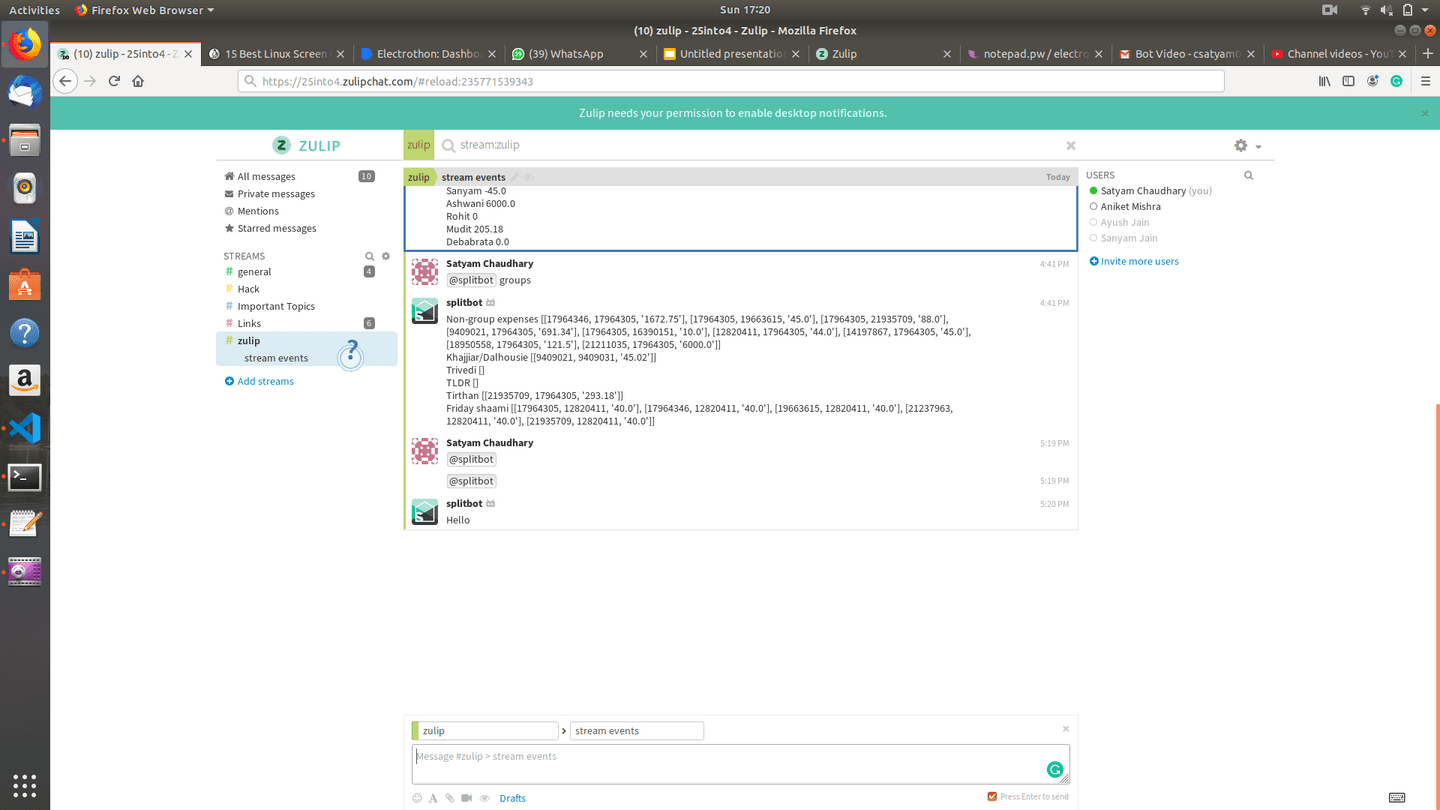Switch to 15 Best Linux Screen tab
This screenshot has width=1440, height=810.
(x=278, y=54)
